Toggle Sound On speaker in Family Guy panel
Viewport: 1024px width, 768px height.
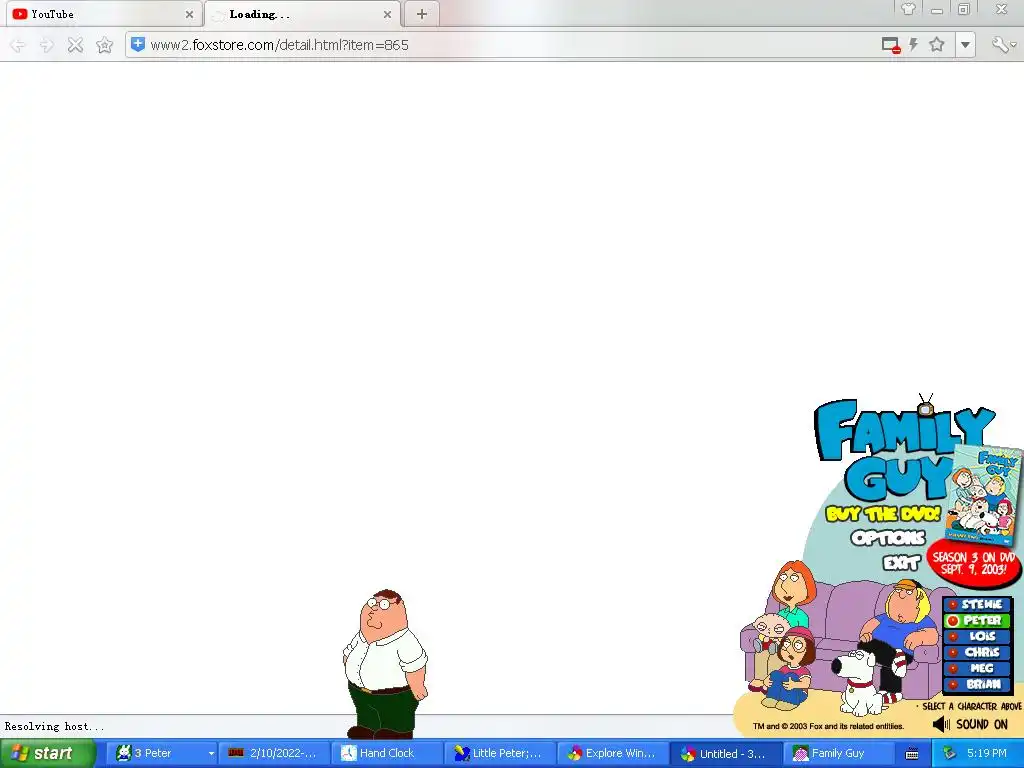970,724
